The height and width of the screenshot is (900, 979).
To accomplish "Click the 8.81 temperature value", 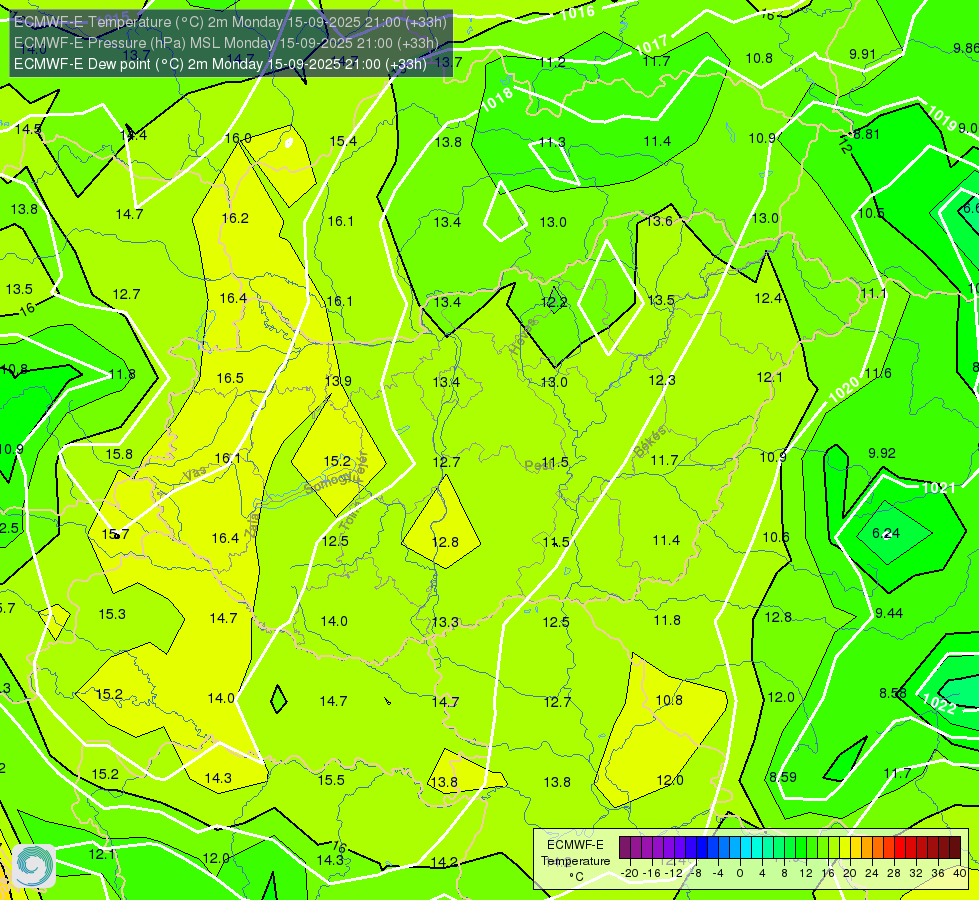I will coord(867,134).
